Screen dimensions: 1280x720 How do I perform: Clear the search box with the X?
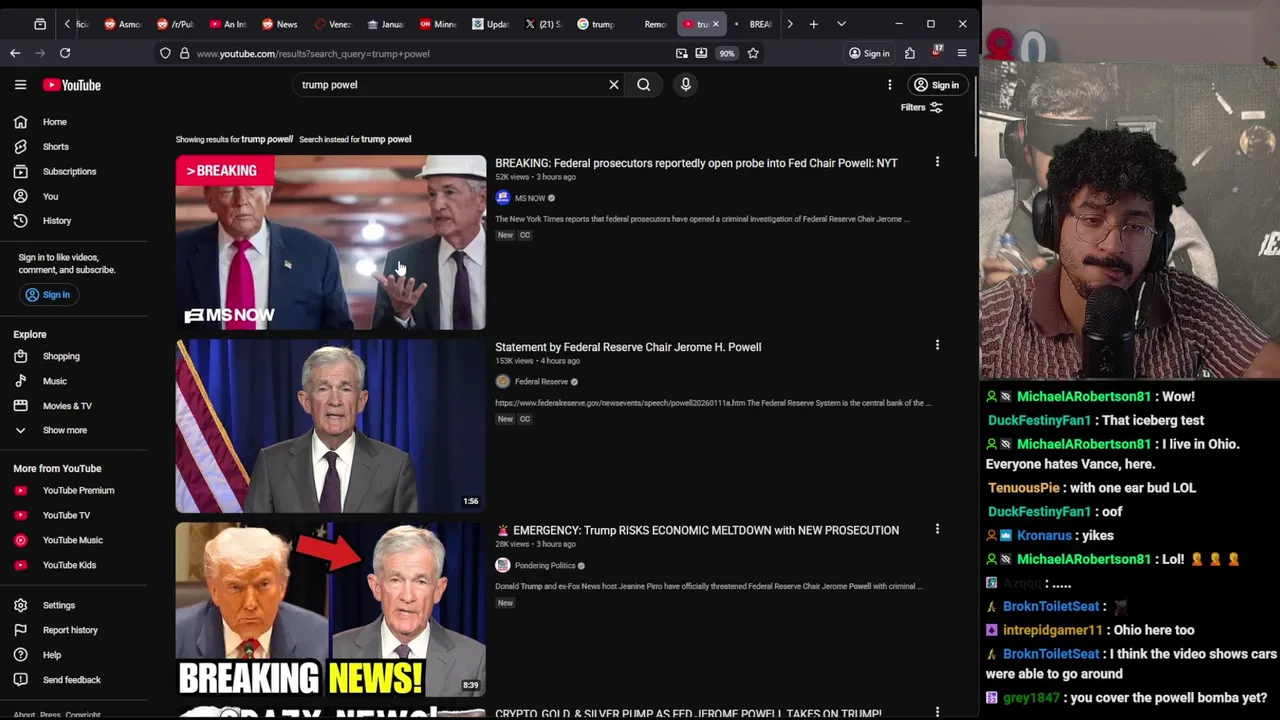pyautogui.click(x=614, y=85)
